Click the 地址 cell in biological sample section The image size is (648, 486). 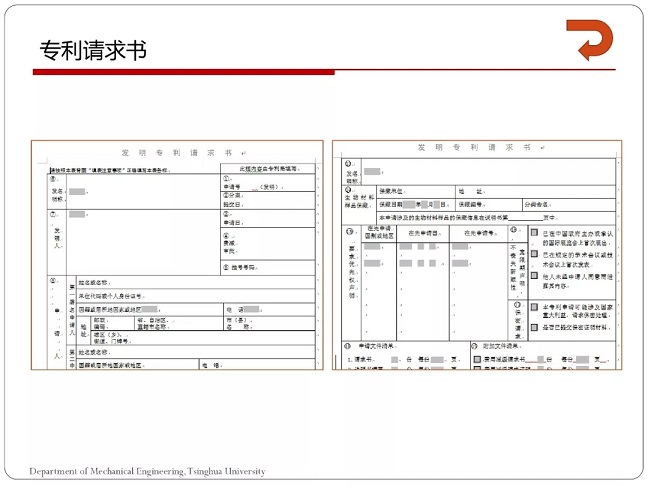point(536,192)
